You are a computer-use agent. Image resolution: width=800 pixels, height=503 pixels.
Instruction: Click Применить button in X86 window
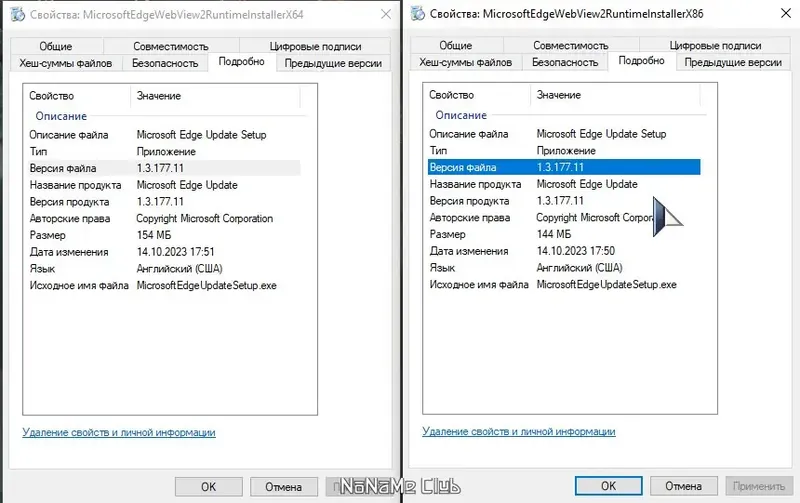coord(759,486)
